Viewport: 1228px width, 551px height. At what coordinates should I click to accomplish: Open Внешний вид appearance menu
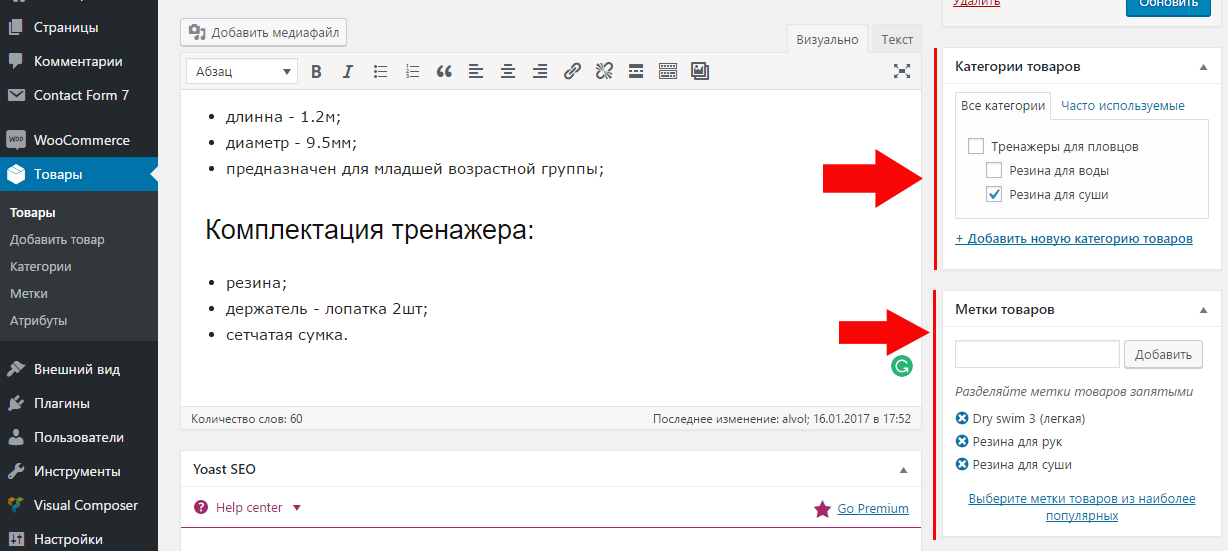pos(79,369)
